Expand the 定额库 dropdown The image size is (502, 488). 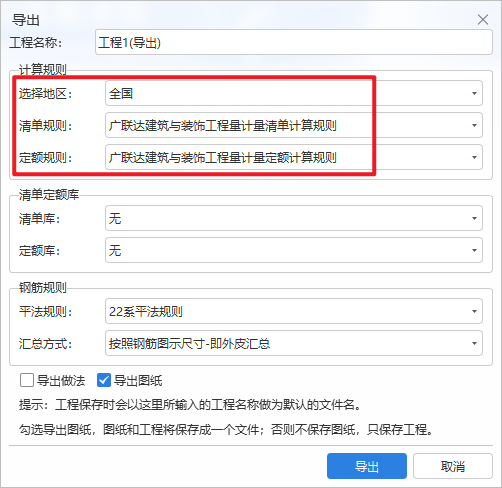[x=294, y=250]
